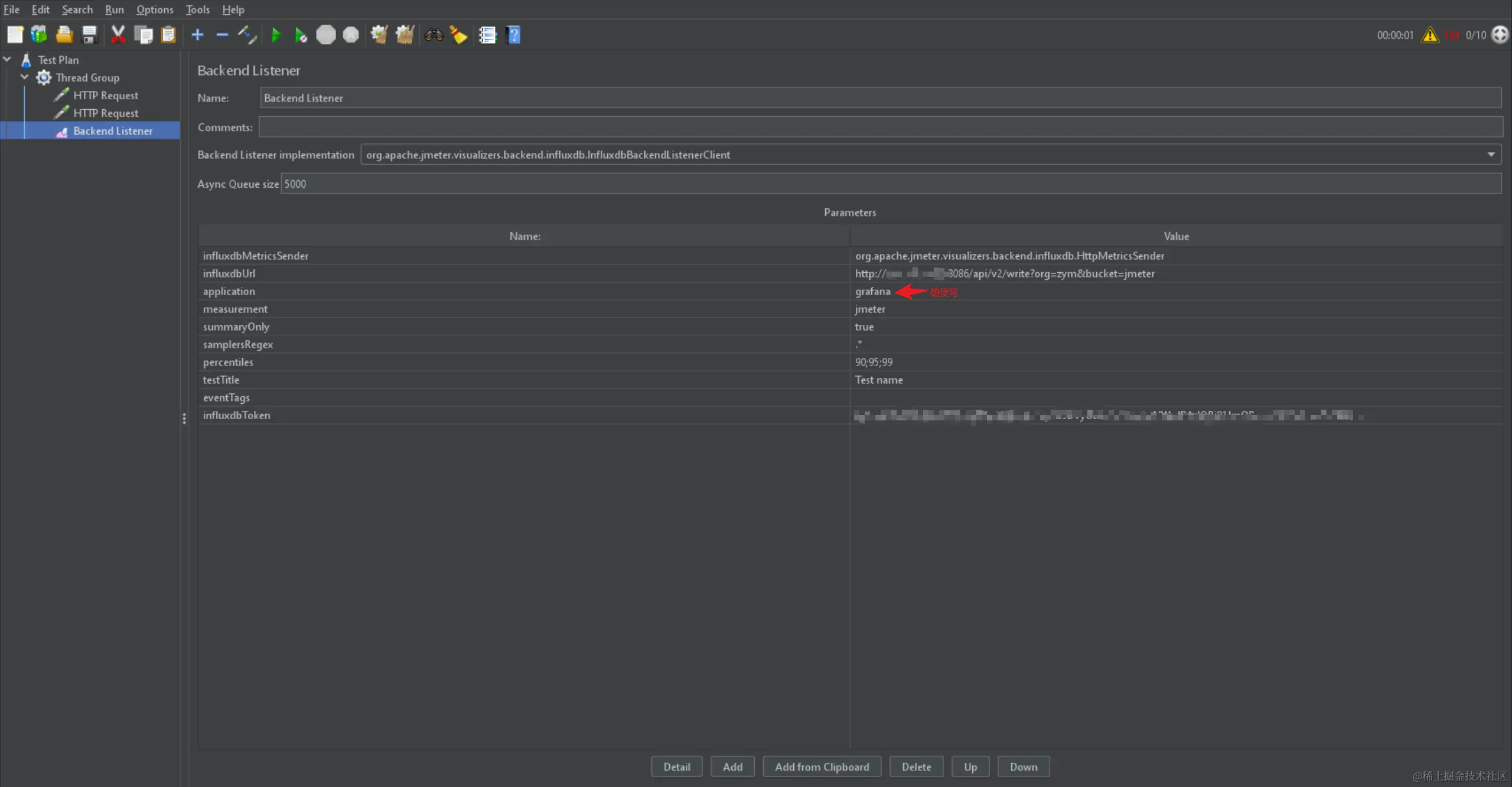Save test plan with floppy icon
The height and width of the screenshot is (787, 1512).
click(89, 35)
